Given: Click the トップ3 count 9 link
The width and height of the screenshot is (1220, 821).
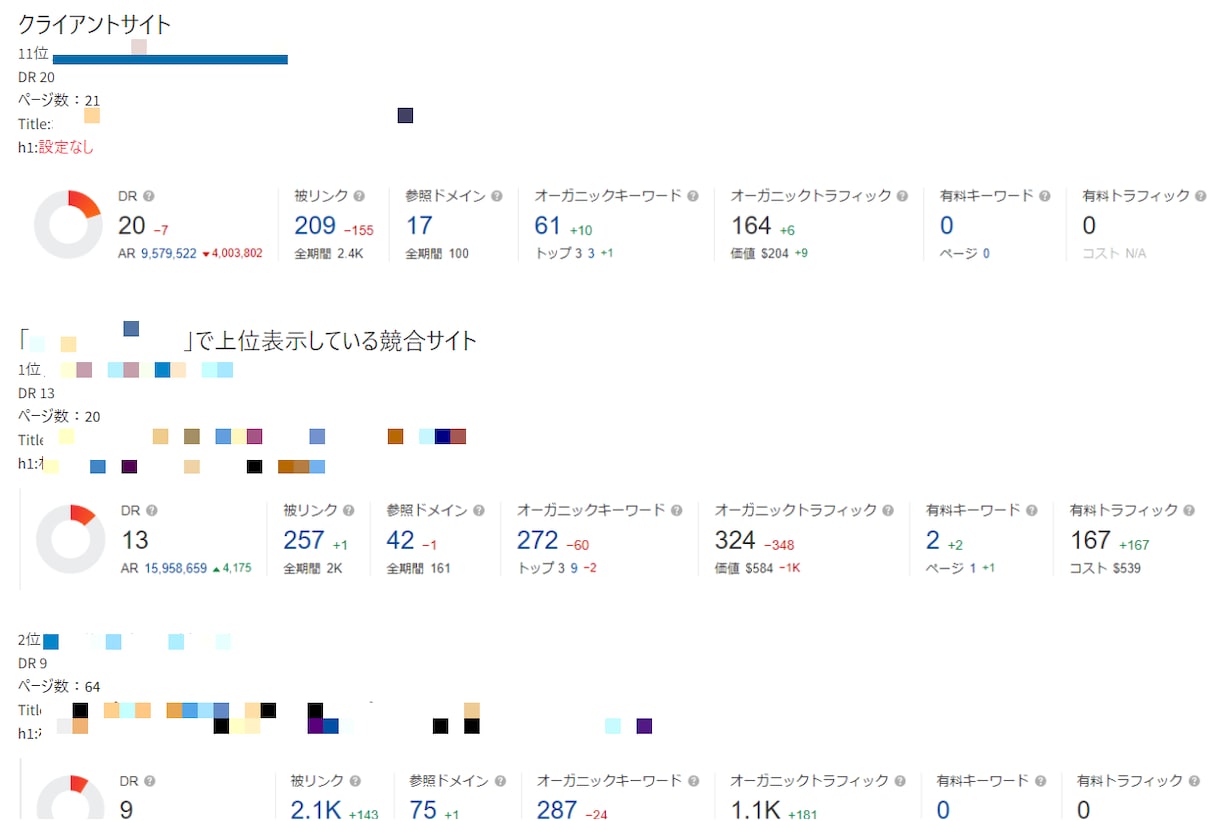Looking at the screenshot, I should point(574,568).
